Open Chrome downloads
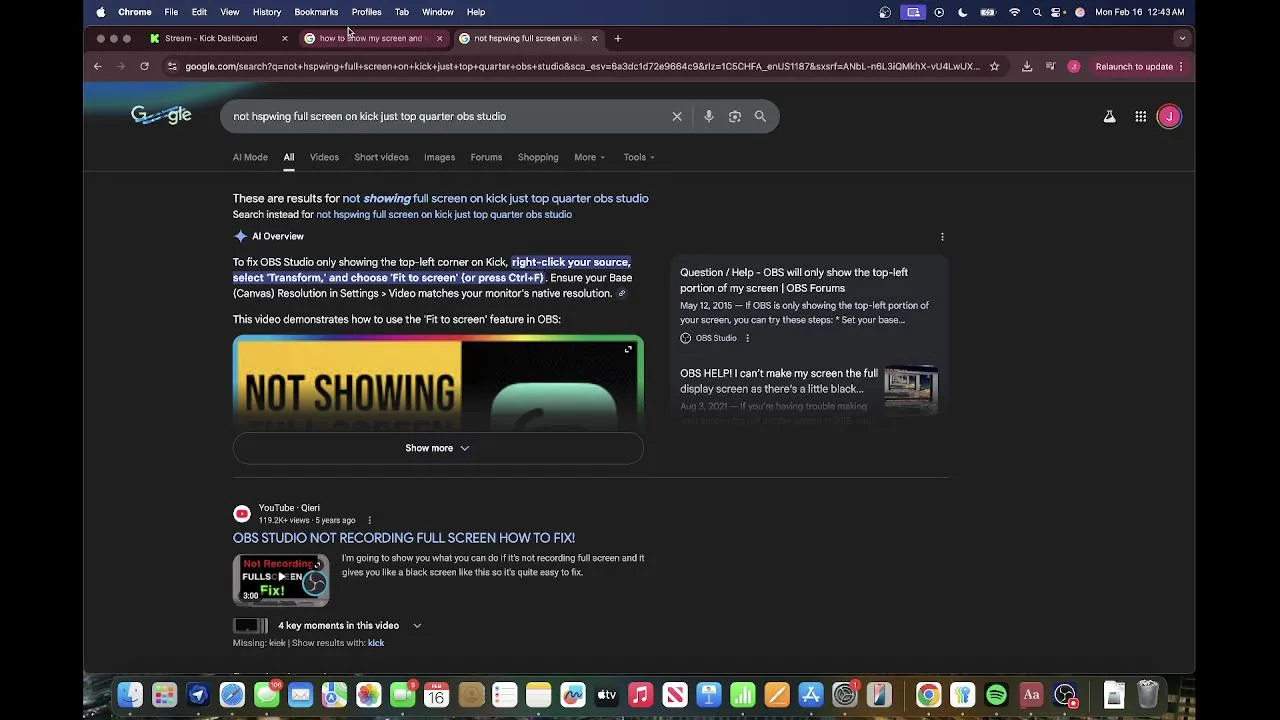 point(1027,66)
